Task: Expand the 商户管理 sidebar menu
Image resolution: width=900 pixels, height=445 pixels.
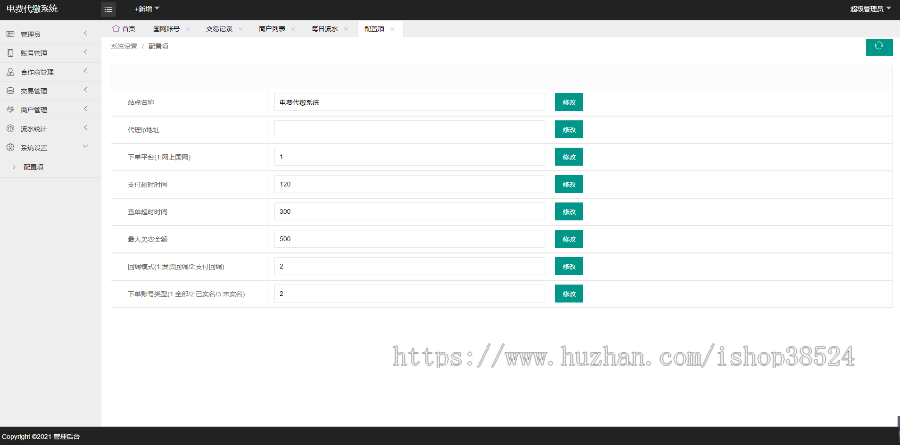Action: [x=86, y=109]
